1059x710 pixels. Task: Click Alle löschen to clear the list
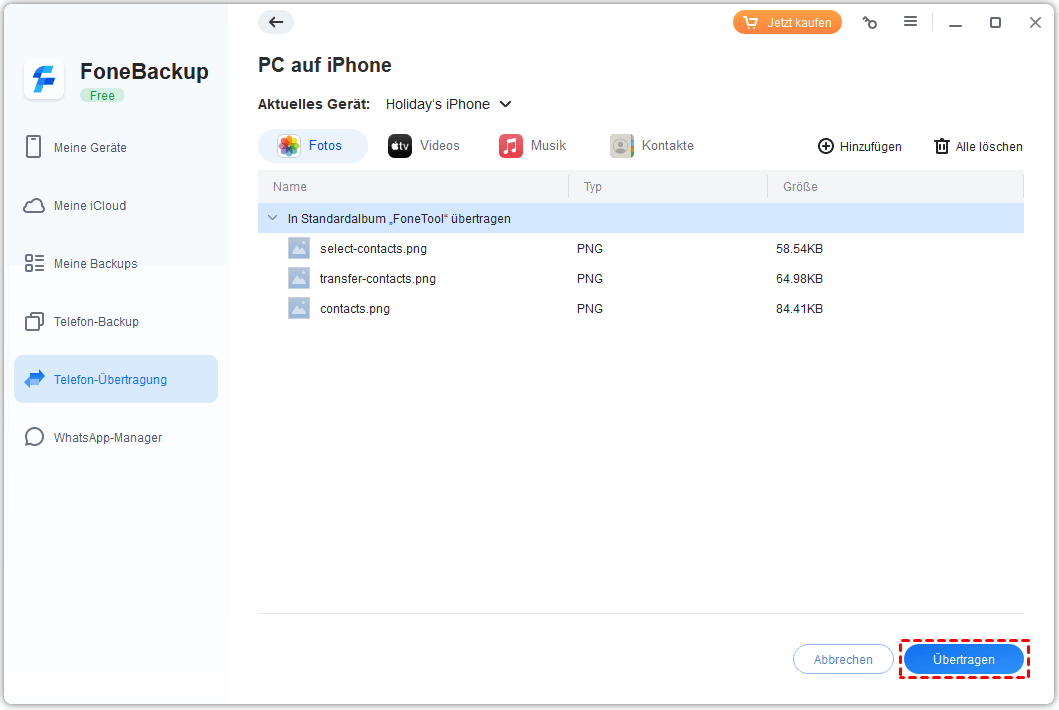point(978,146)
